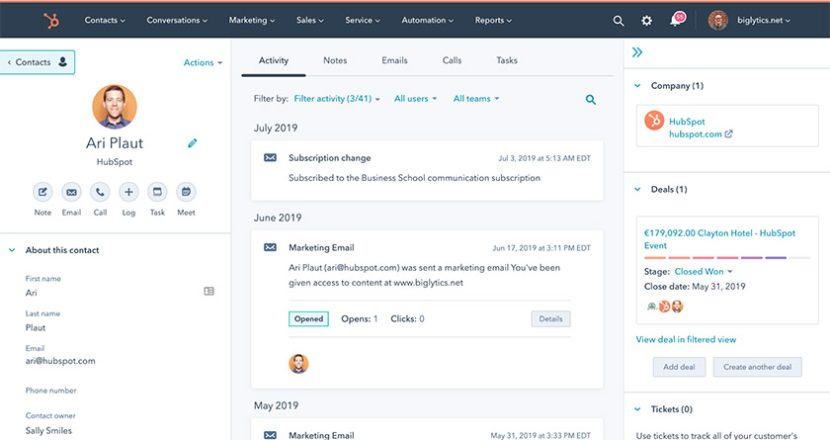Screen dimensions: 830x440
Task: Edit contact name with pencil icon
Action: point(192,143)
